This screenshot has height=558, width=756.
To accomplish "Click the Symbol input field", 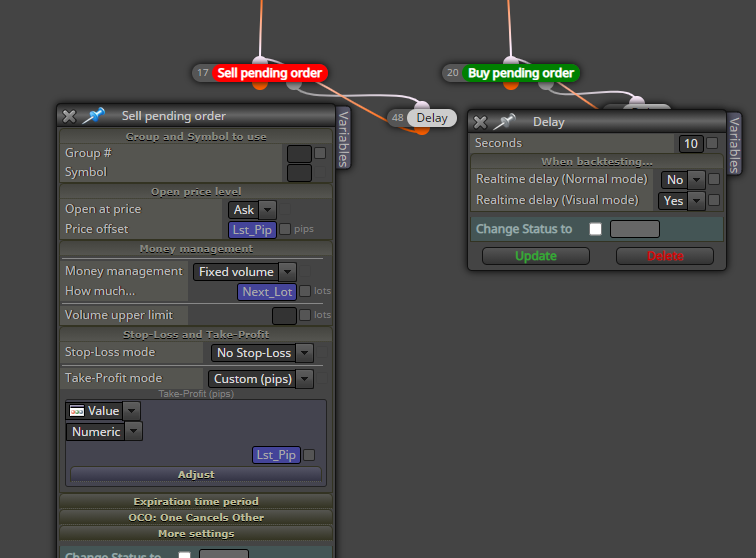I will 299,173.
